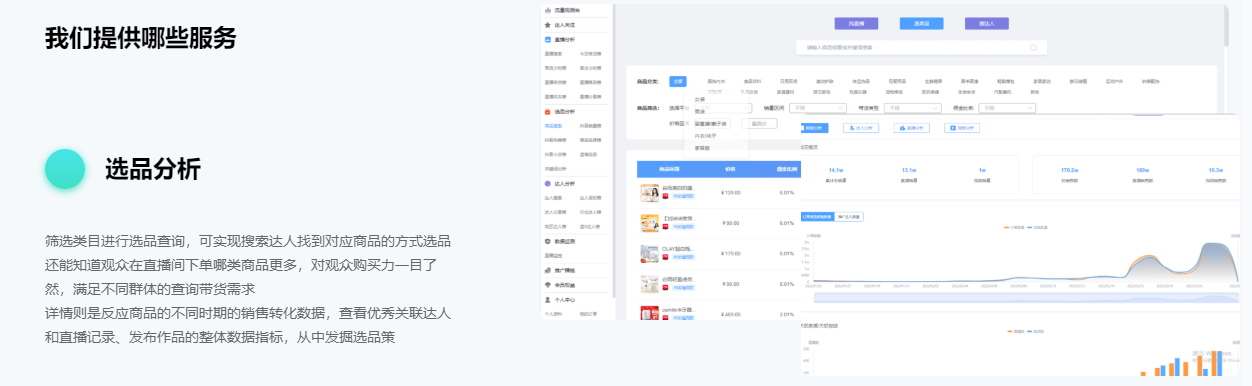Click the 找直播 purple button
This screenshot has width=1252, height=386.
[x=857, y=22]
